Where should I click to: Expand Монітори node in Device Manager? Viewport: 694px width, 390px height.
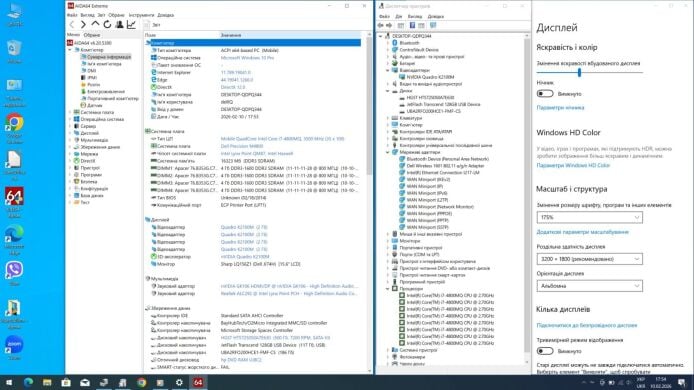tap(388, 241)
